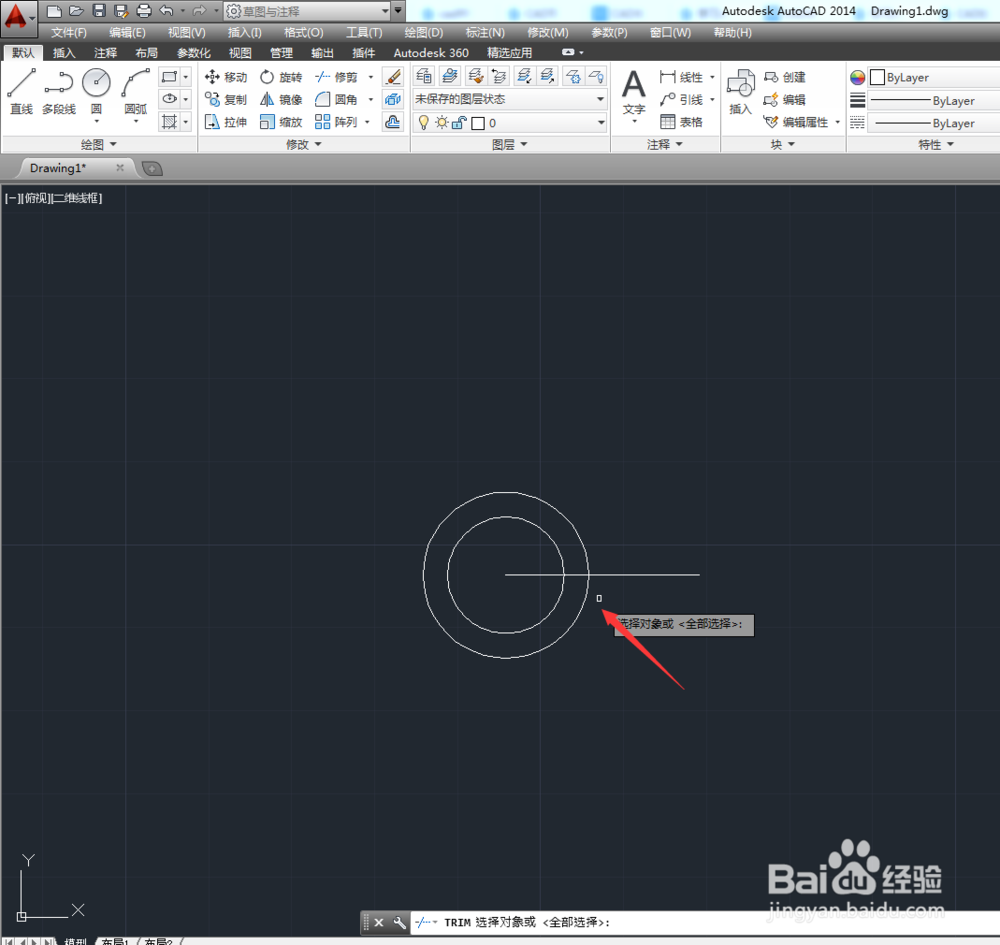
Task: Click the TRIM command line input field
Action: tap(705, 923)
